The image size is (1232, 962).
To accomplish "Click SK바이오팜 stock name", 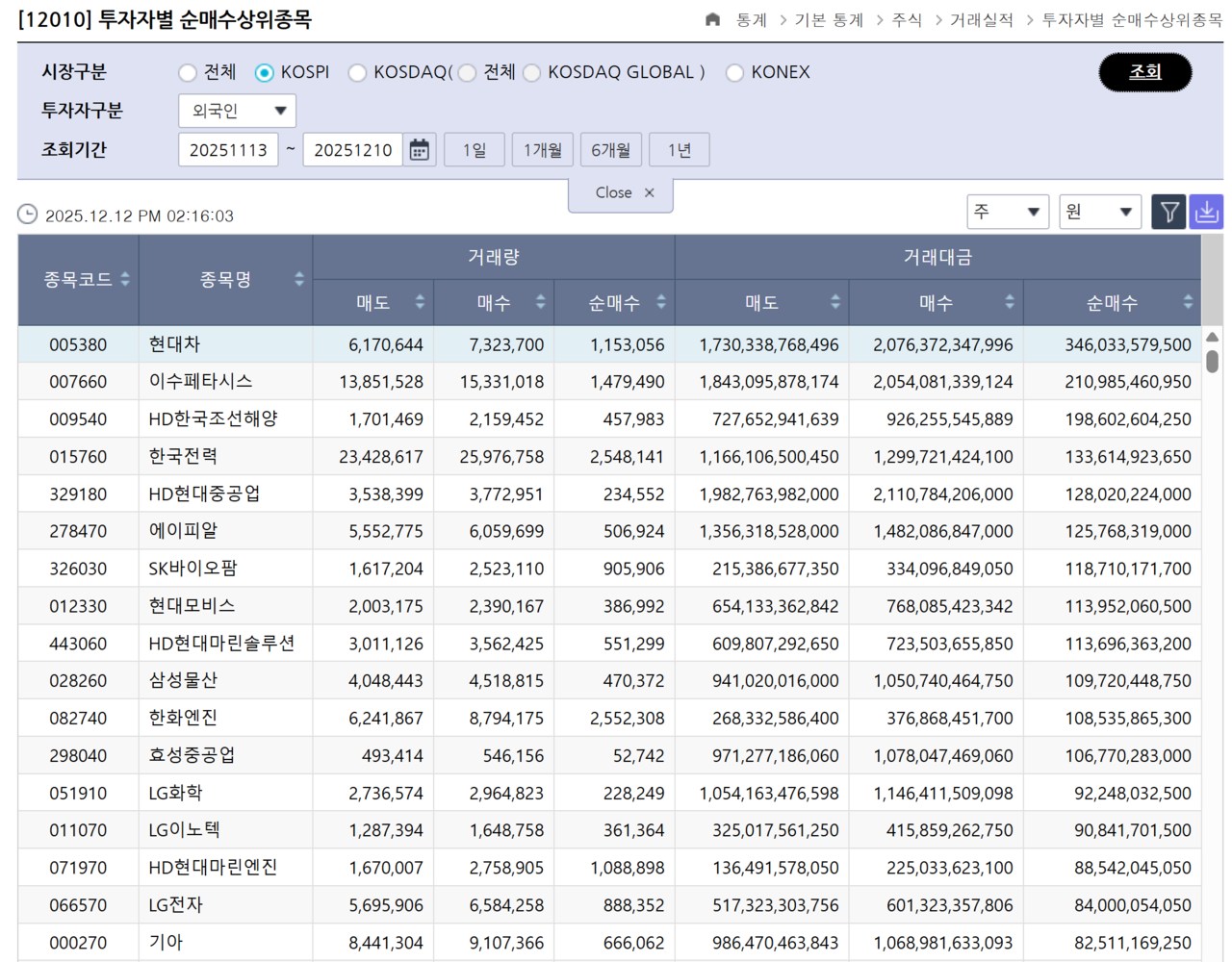I will (192, 569).
